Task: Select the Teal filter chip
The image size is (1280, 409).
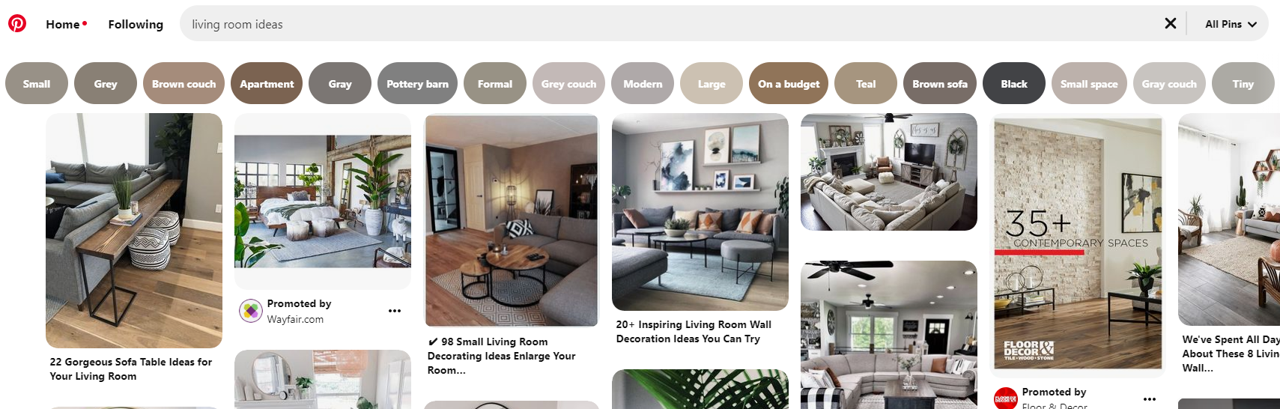Action: coord(866,84)
